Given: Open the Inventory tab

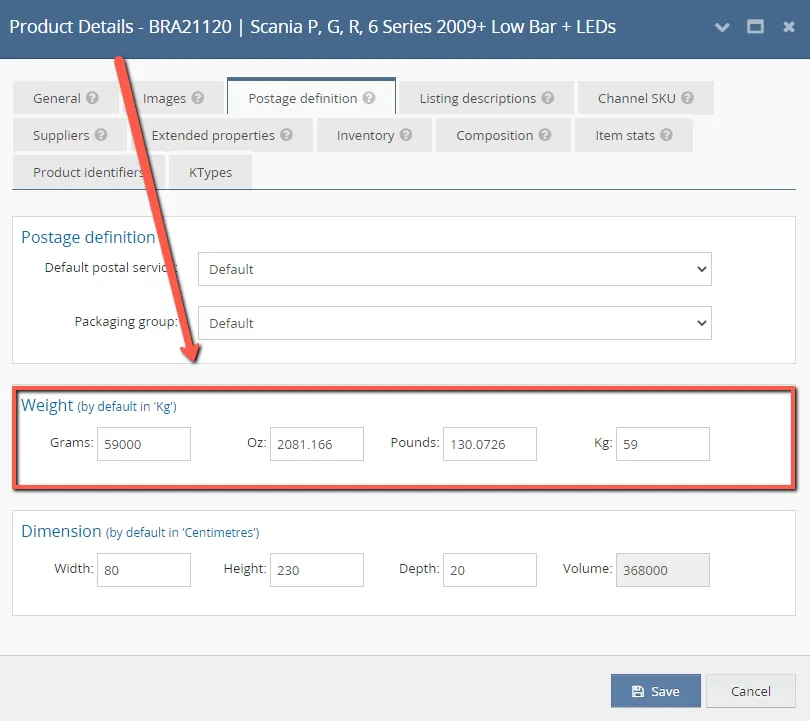Looking at the screenshot, I should coord(374,135).
